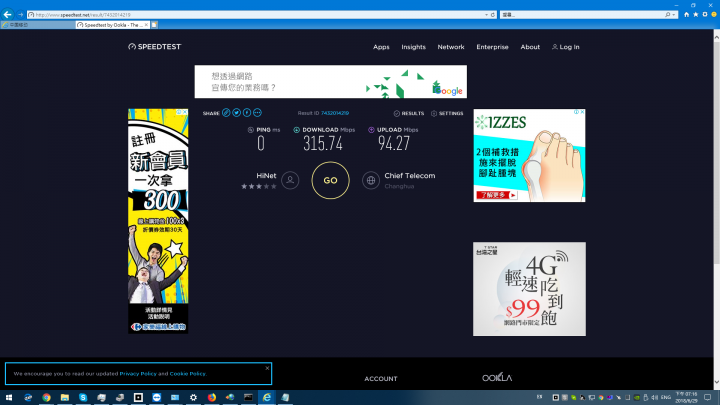Image resolution: width=720 pixels, height=405 pixels.
Task: Open Windows Start menu
Action: [9, 397]
